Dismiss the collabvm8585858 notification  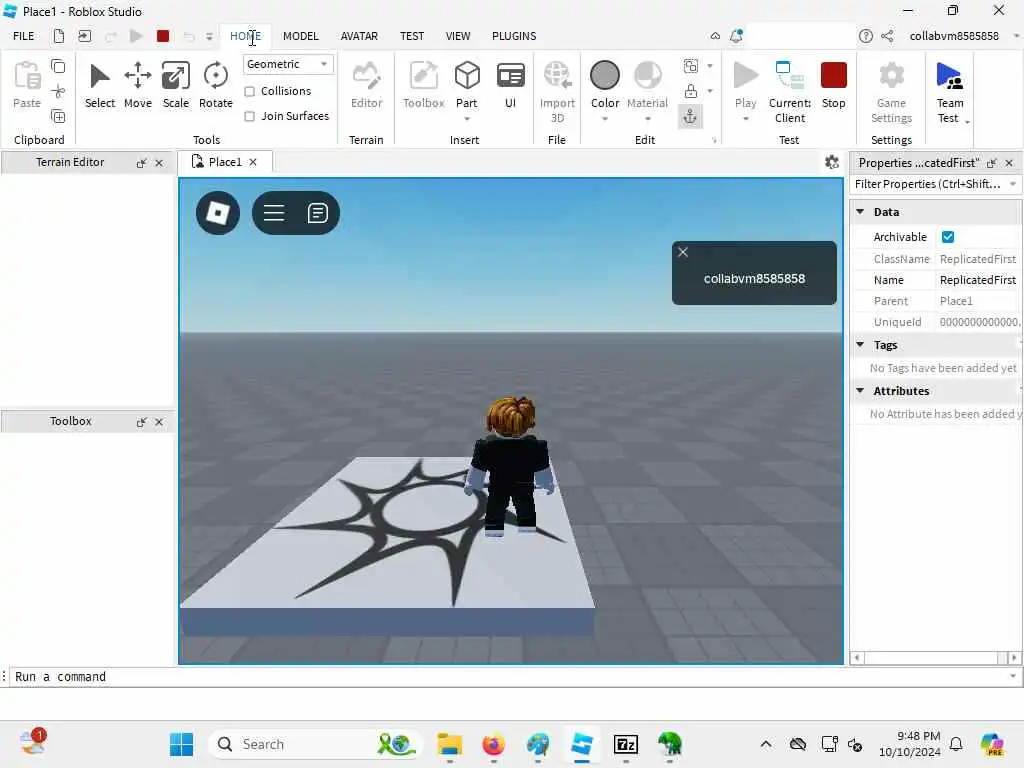pyautogui.click(x=683, y=252)
